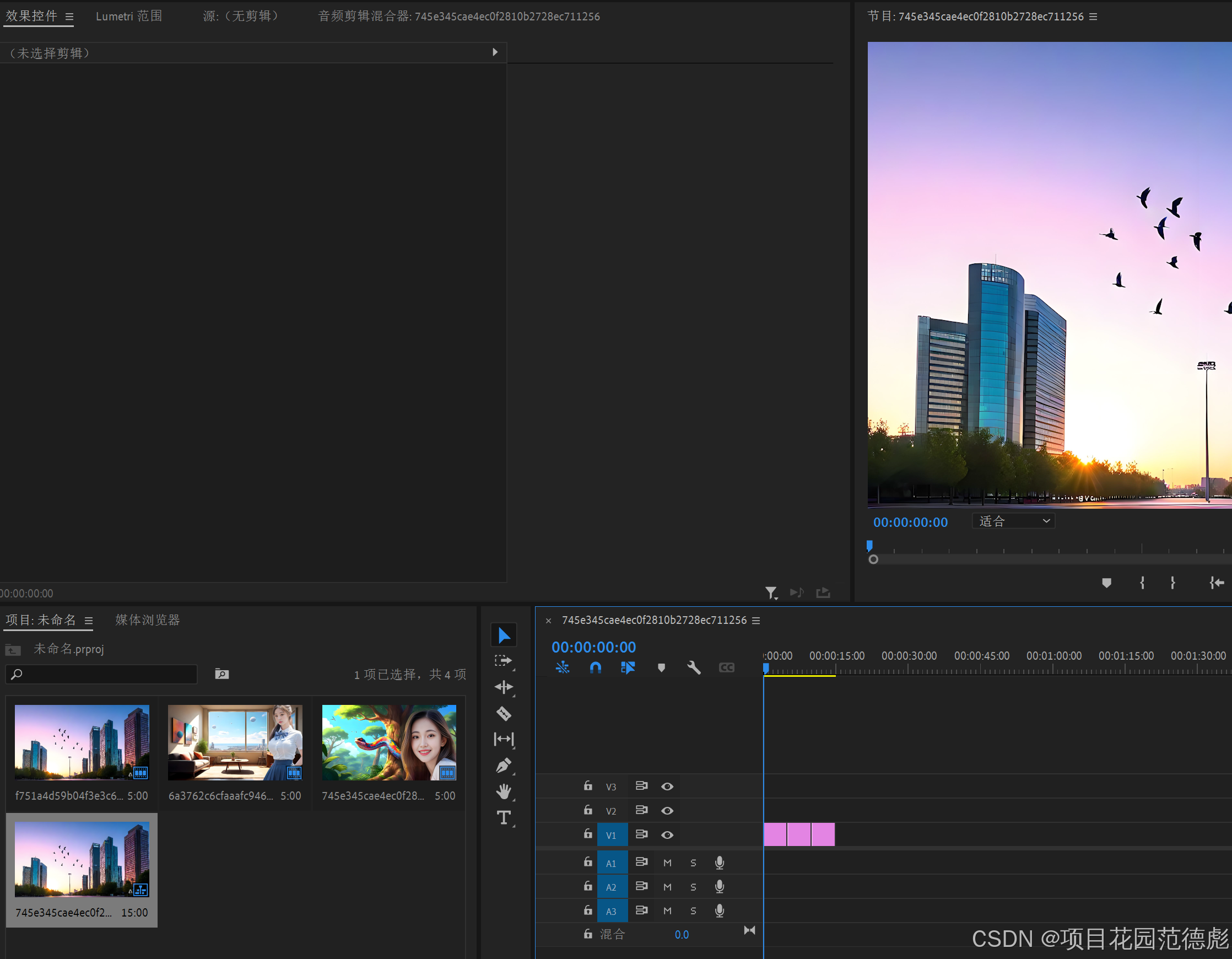Screen dimensions: 1232x959
Task: Open the 适合 zoom level dropdown
Action: (1013, 521)
